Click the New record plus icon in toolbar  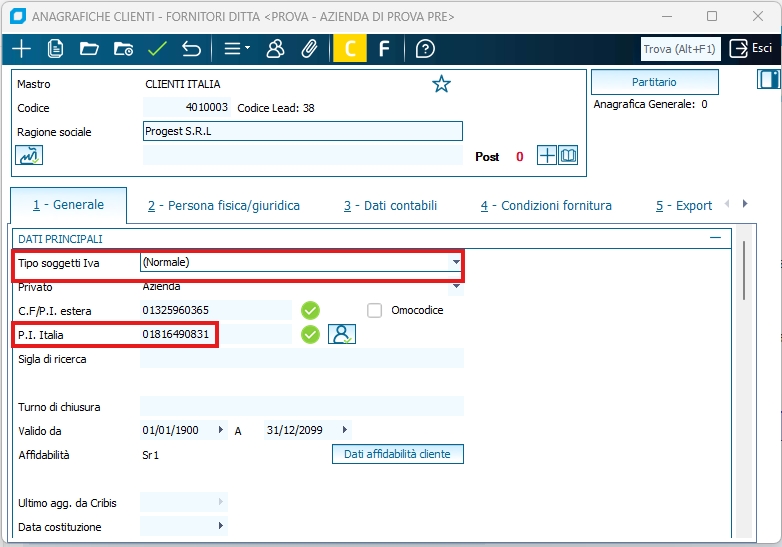[x=21, y=49]
